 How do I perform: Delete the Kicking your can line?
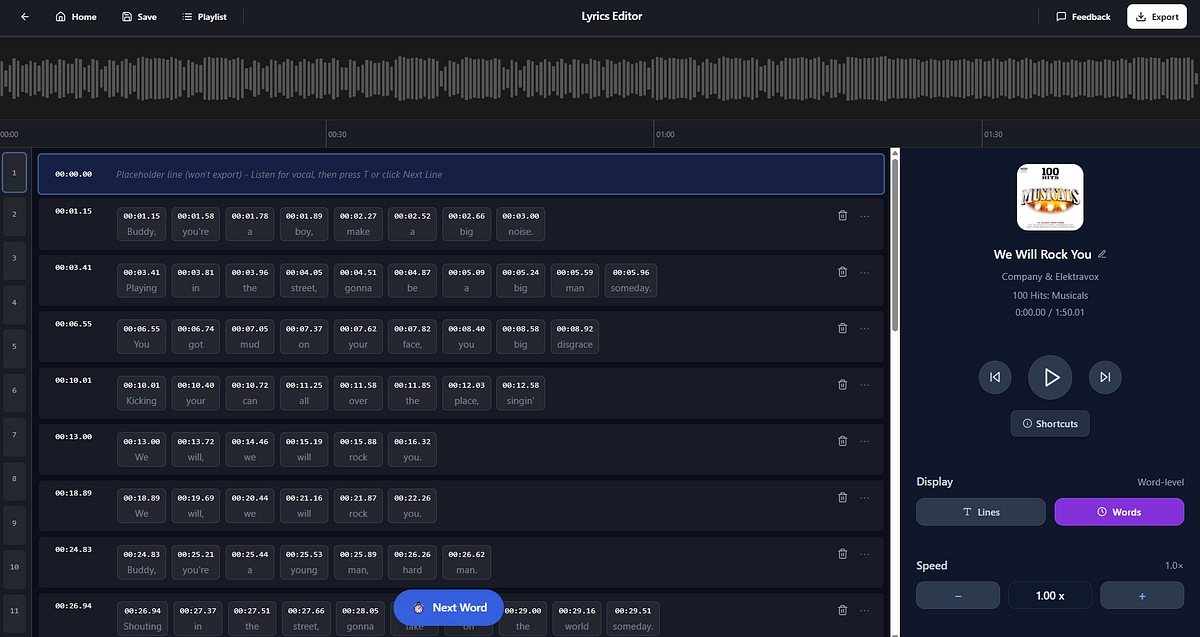coord(842,384)
